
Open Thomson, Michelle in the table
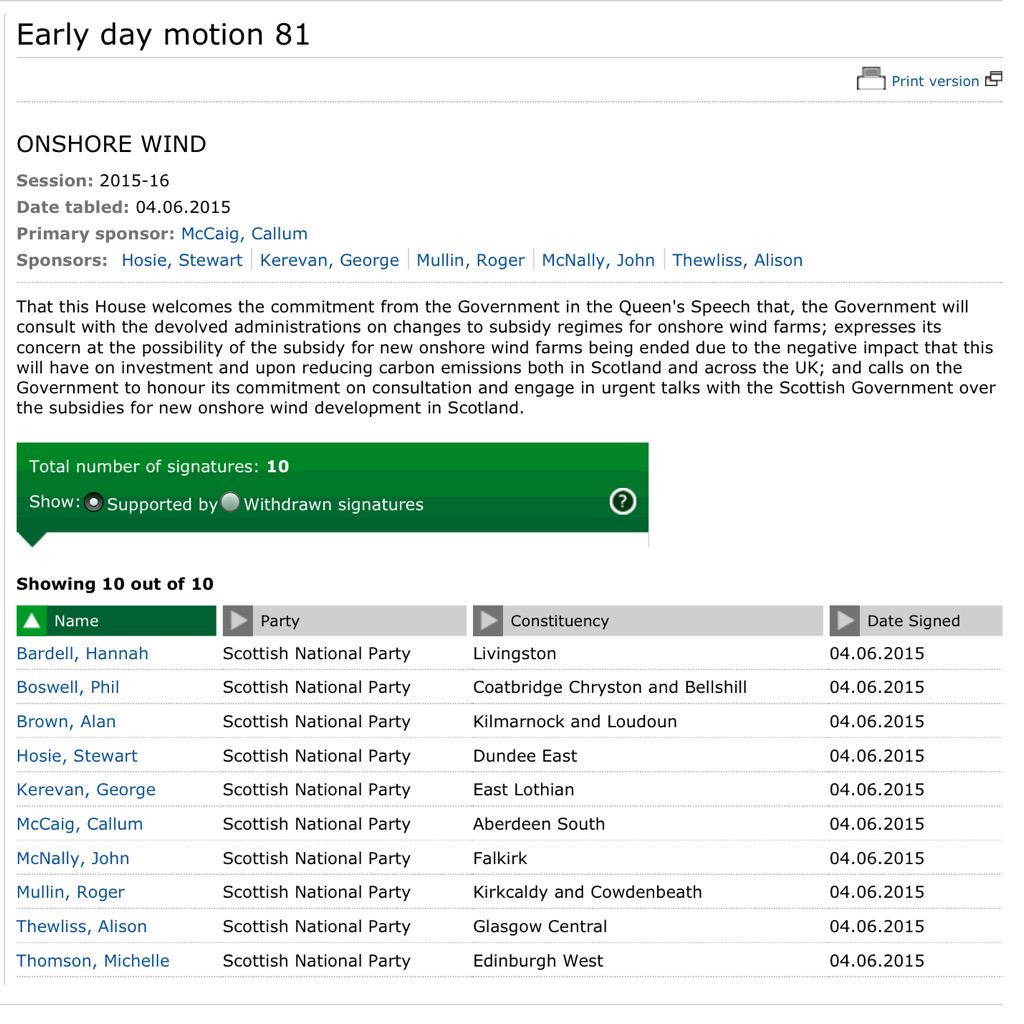pyautogui.click(x=93, y=961)
